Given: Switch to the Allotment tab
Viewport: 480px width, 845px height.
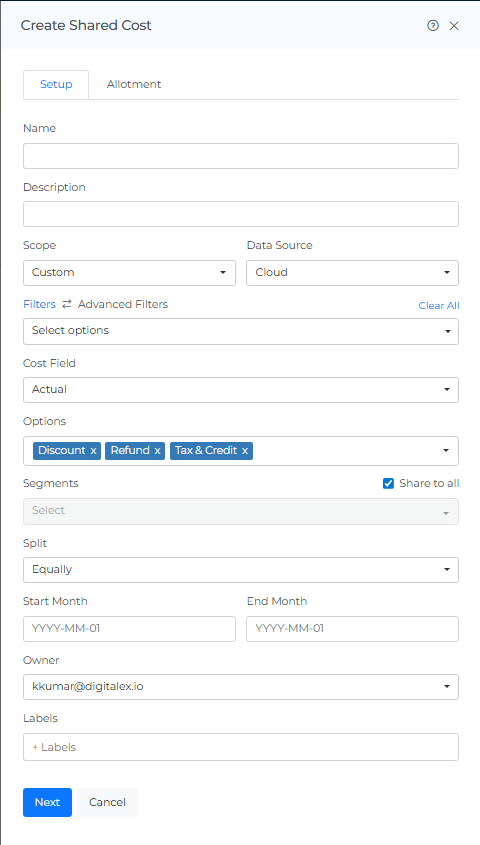Looking at the screenshot, I should tap(134, 85).
